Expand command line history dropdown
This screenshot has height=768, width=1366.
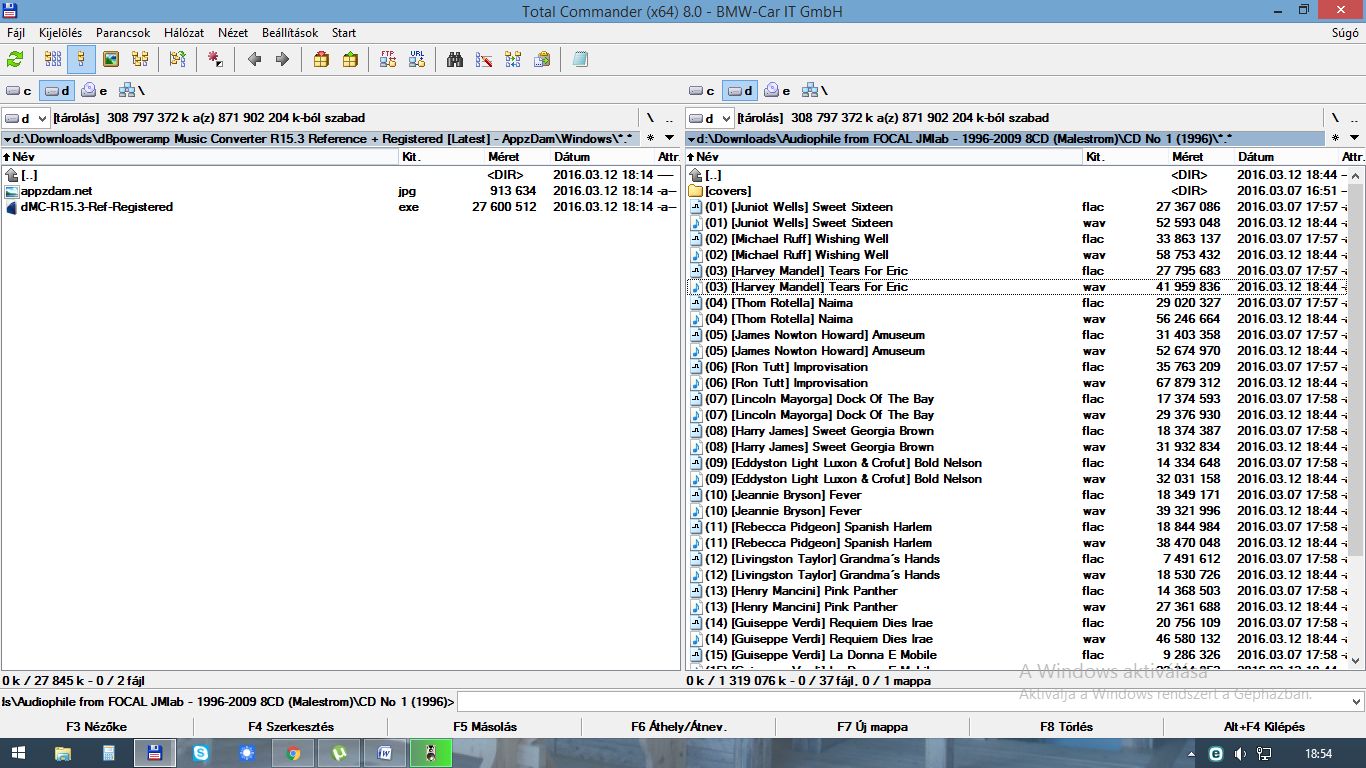click(x=1355, y=702)
